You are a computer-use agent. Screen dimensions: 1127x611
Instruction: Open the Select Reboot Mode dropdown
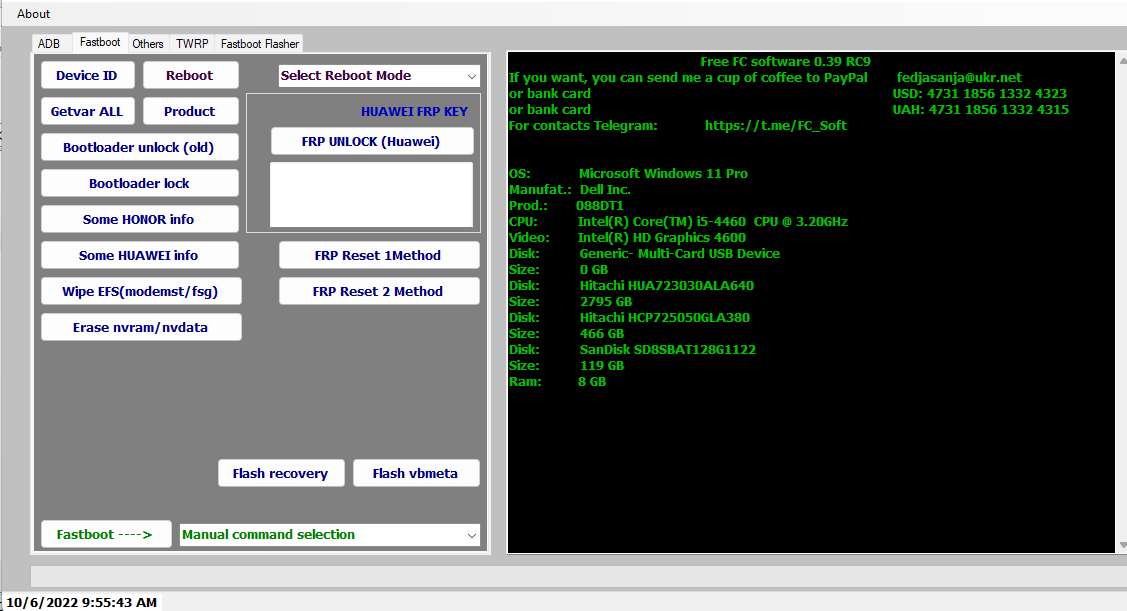coord(379,75)
